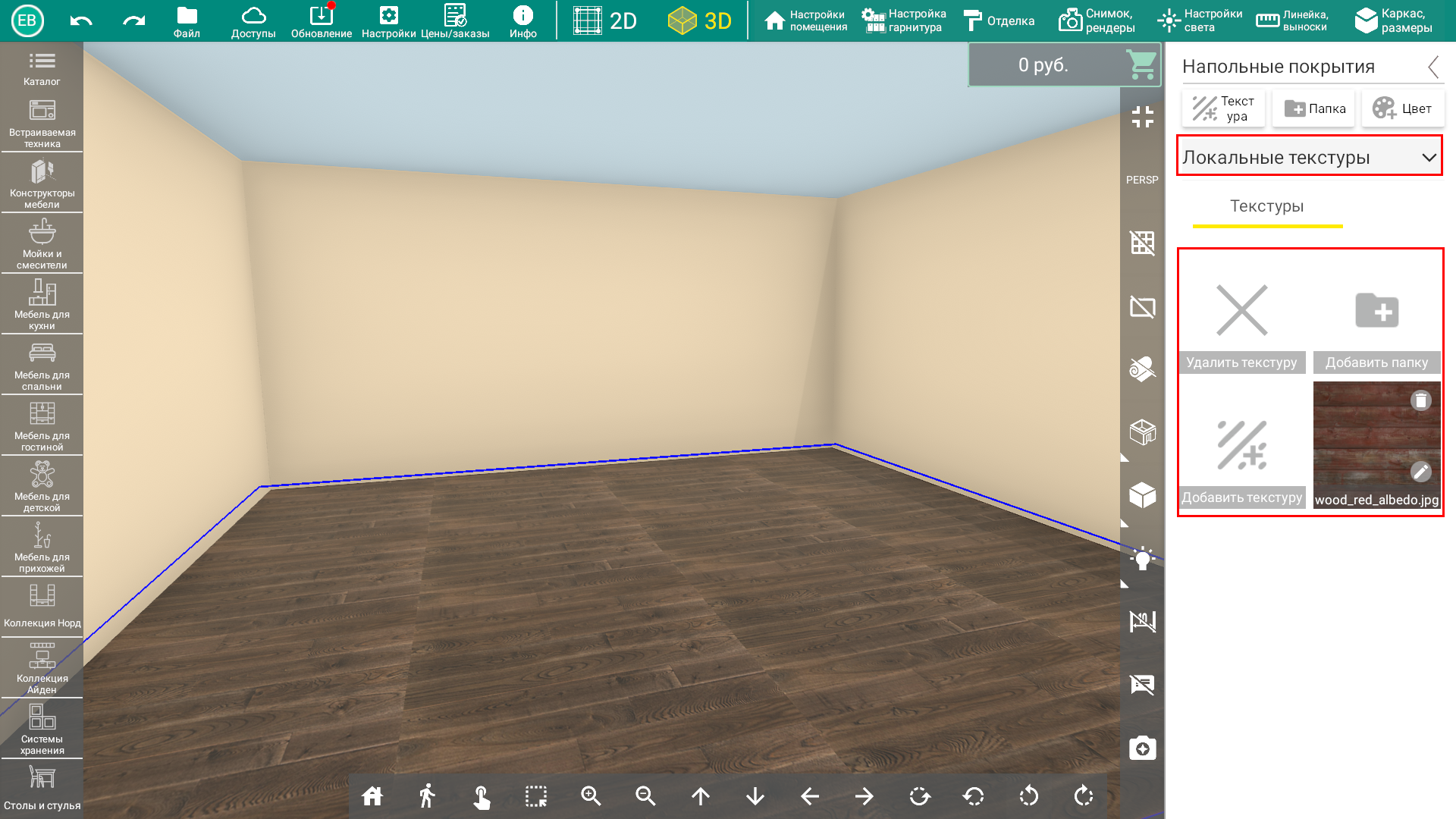Select the Текстуры tab
This screenshot has width=1456, height=819.
pos(1267,206)
